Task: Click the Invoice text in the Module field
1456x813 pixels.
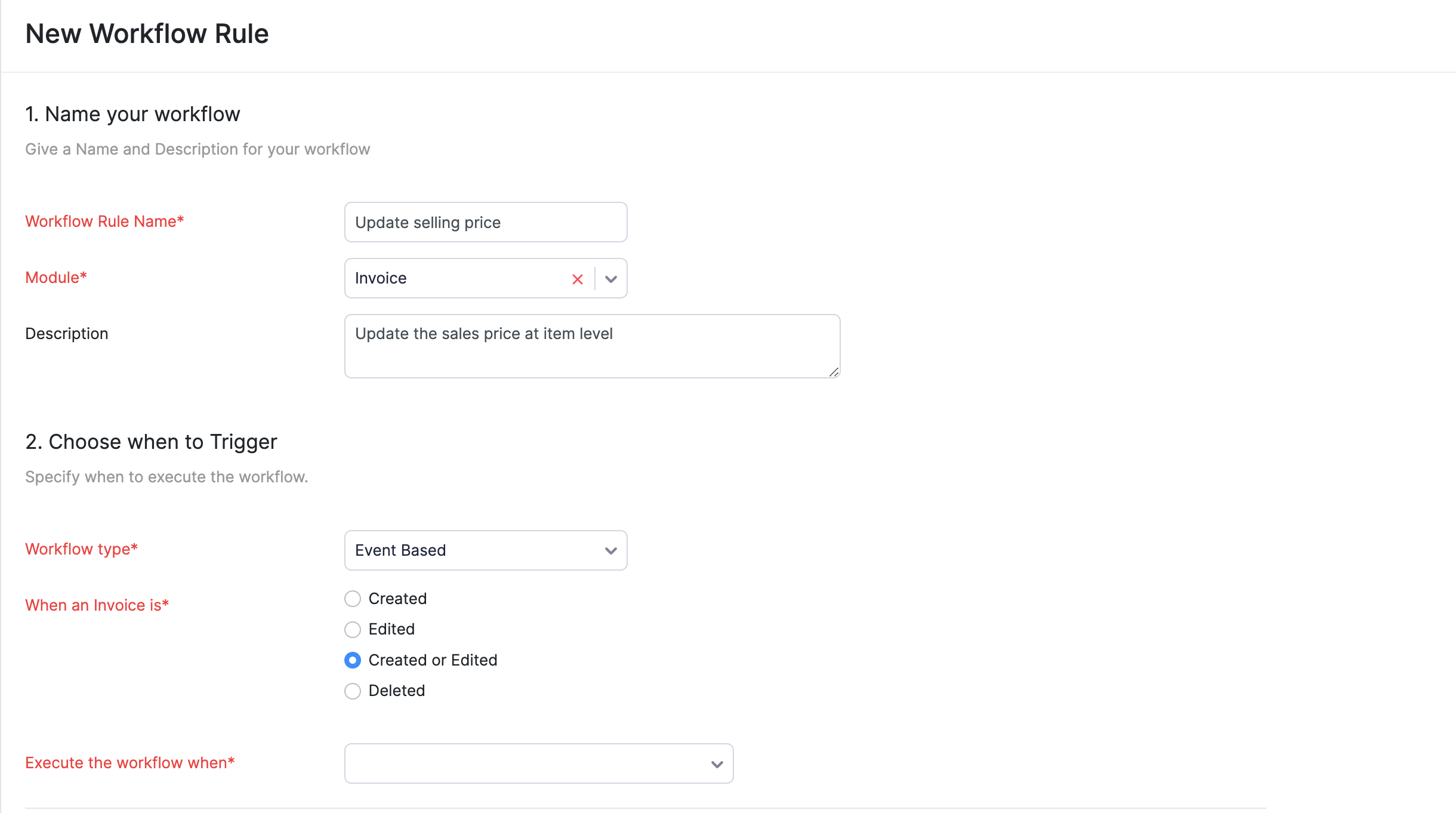Action: coord(381,278)
